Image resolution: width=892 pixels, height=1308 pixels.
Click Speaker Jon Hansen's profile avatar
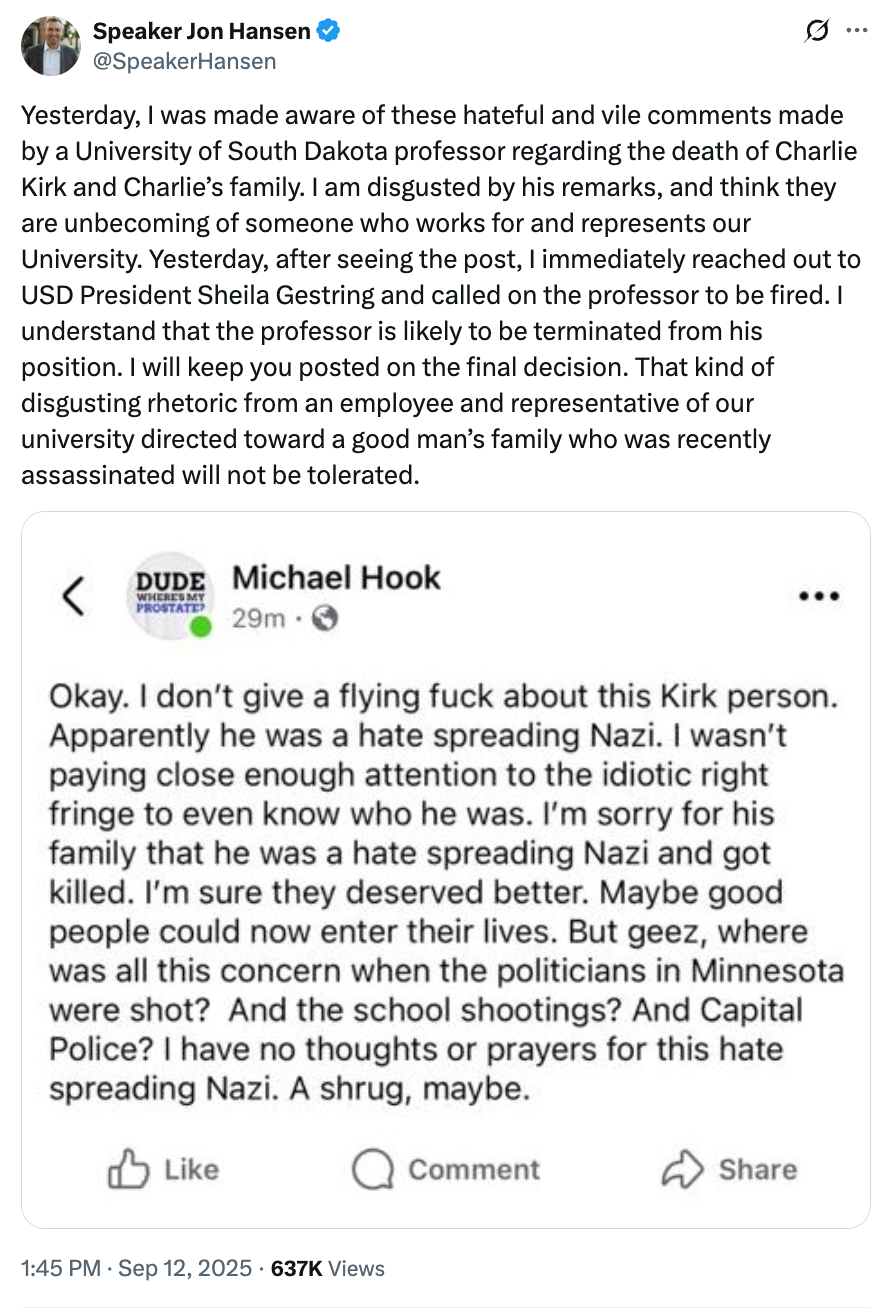point(49,45)
